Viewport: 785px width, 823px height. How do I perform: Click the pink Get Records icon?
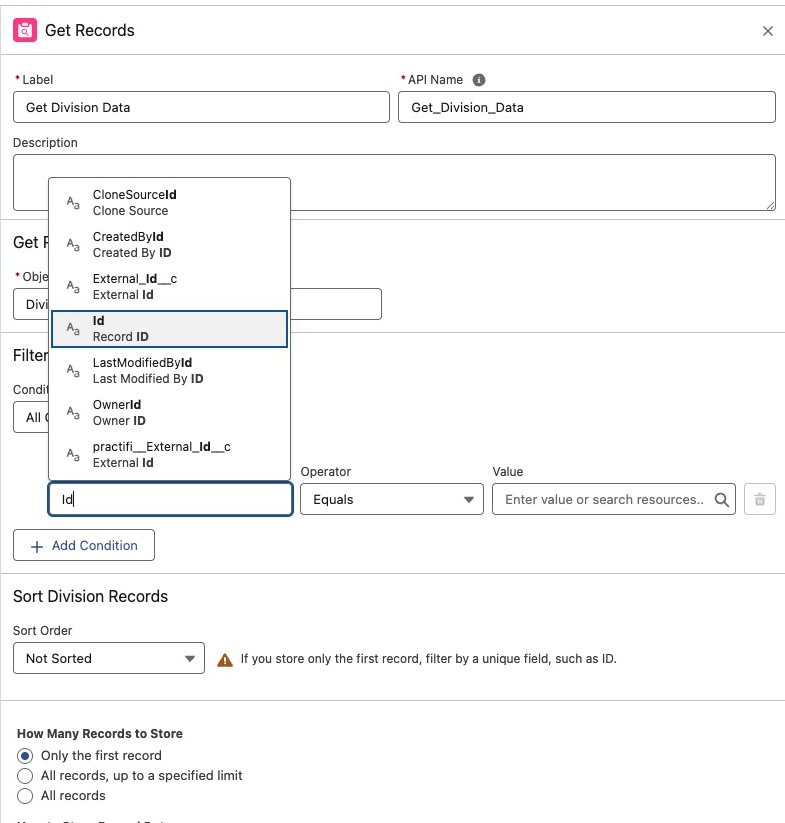pos(25,30)
